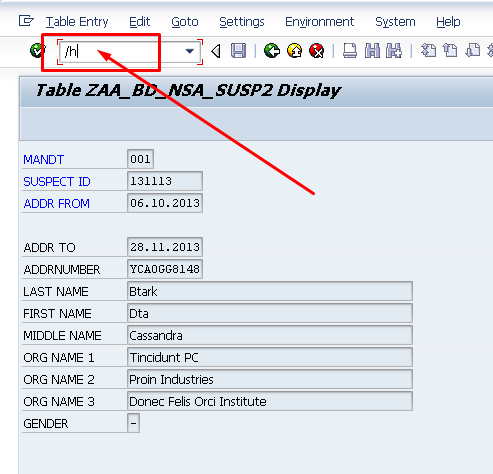Image resolution: width=493 pixels, height=474 pixels.
Task: Click the Previous Page icon
Action: (x=450, y=51)
